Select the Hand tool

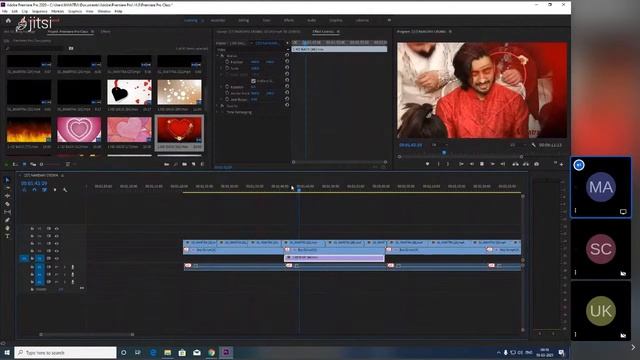(7, 228)
